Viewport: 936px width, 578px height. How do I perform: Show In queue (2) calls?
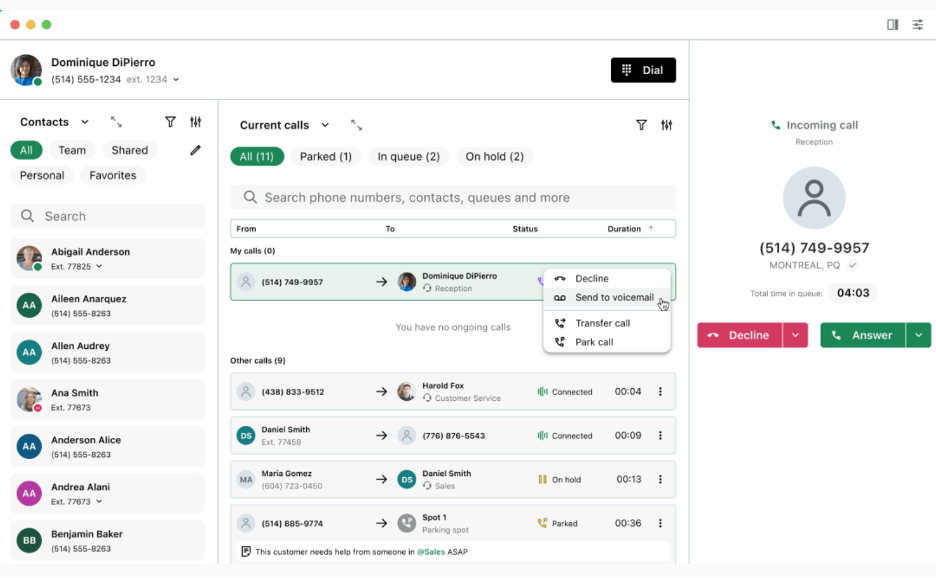pyautogui.click(x=408, y=156)
